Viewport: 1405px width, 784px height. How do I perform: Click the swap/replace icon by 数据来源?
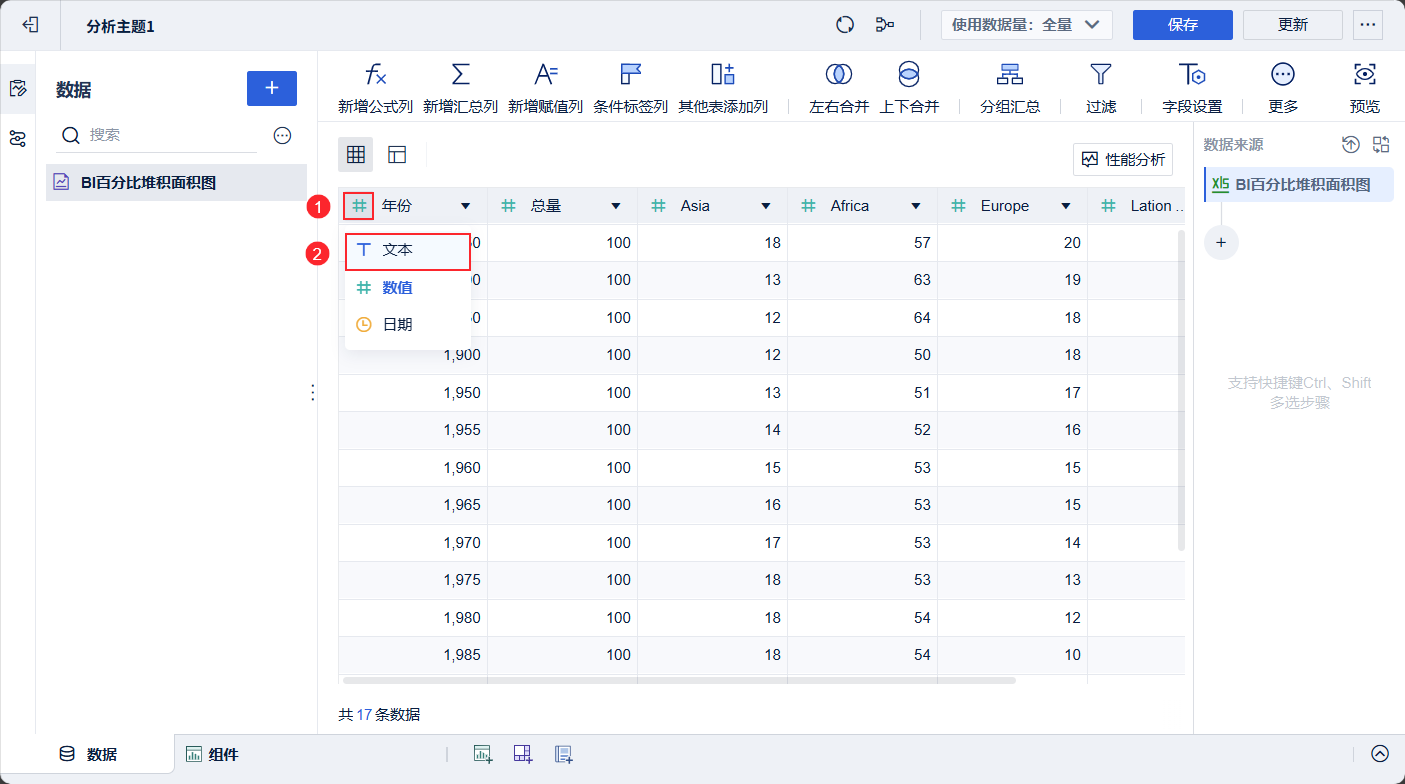coord(1381,145)
